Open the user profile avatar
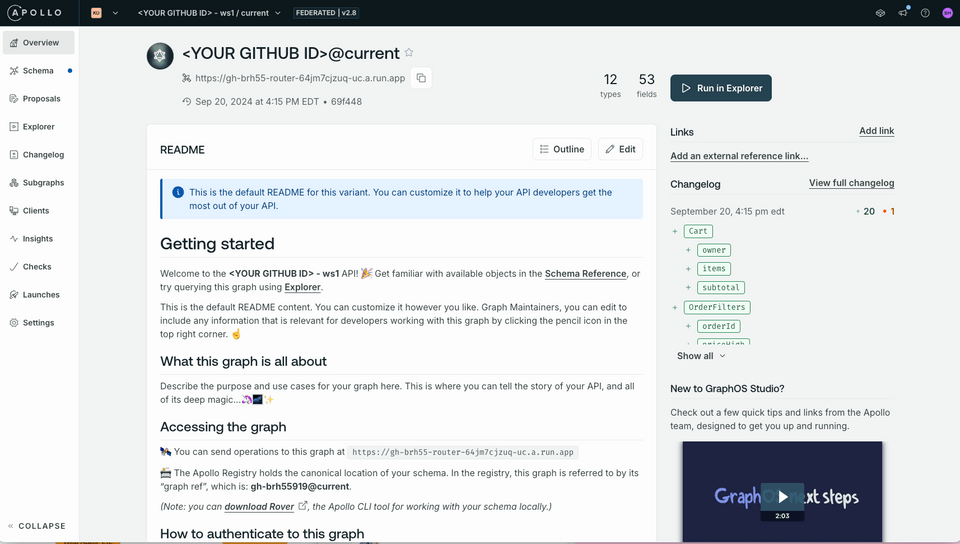The height and width of the screenshot is (544, 960). coord(947,13)
